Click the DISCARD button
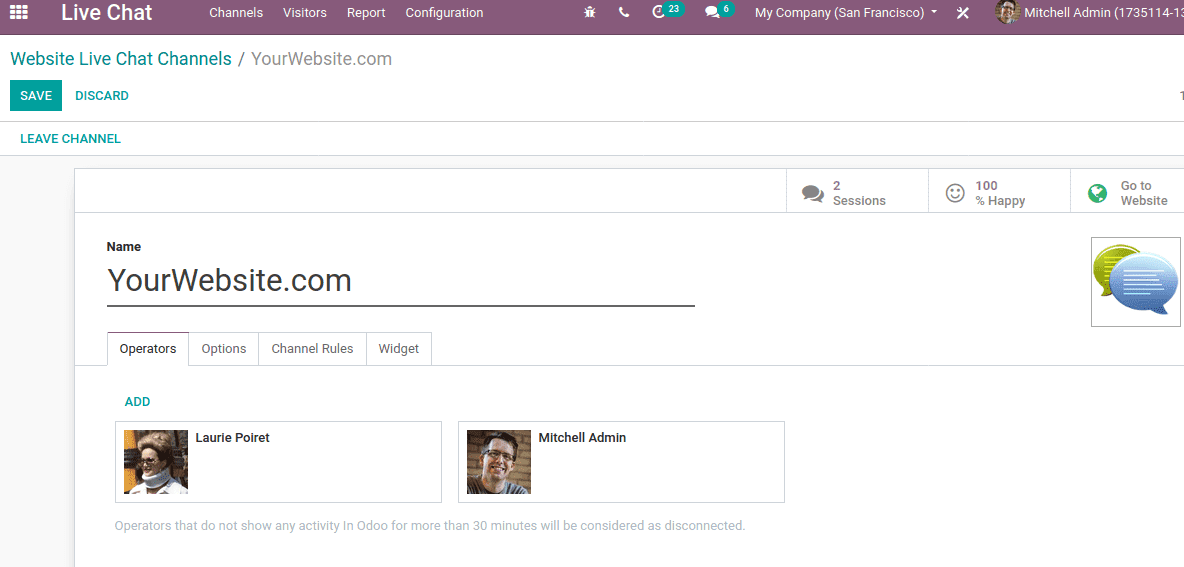Image resolution: width=1184 pixels, height=567 pixels. point(102,96)
